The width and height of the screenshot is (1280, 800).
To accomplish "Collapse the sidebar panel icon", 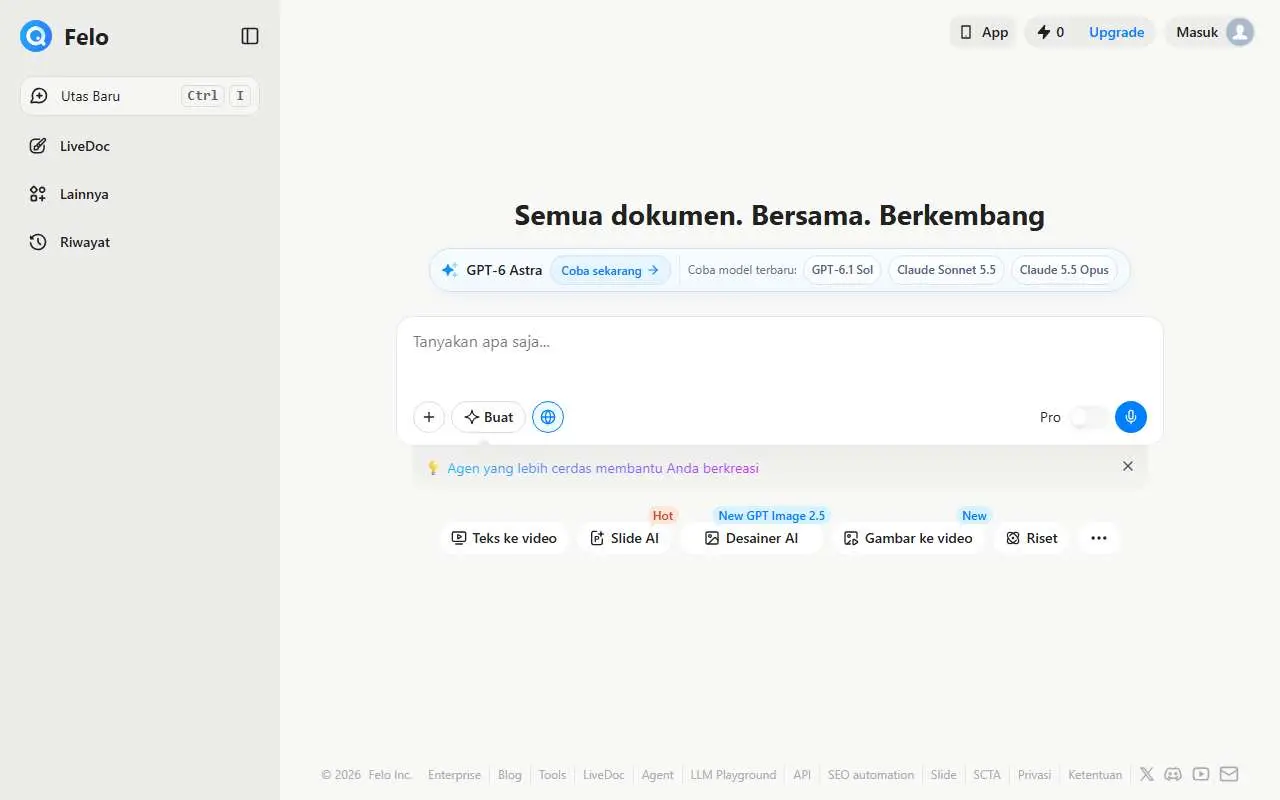I will tap(250, 36).
